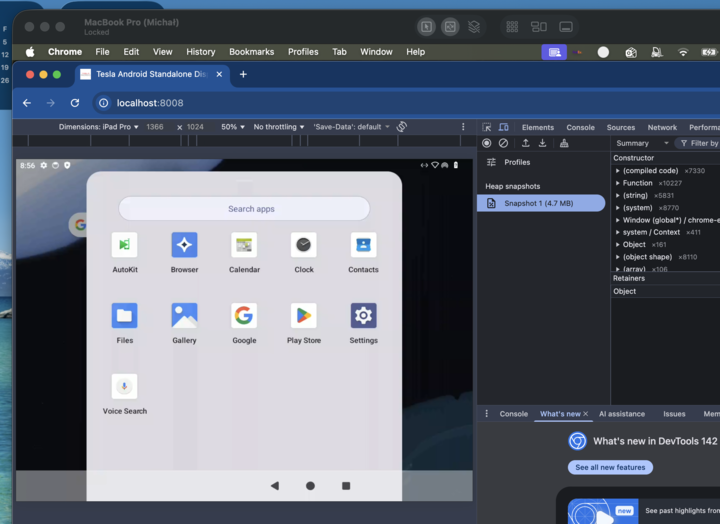Select Snapshot 1 (4.7 MB) heap snapshot

[541, 203]
